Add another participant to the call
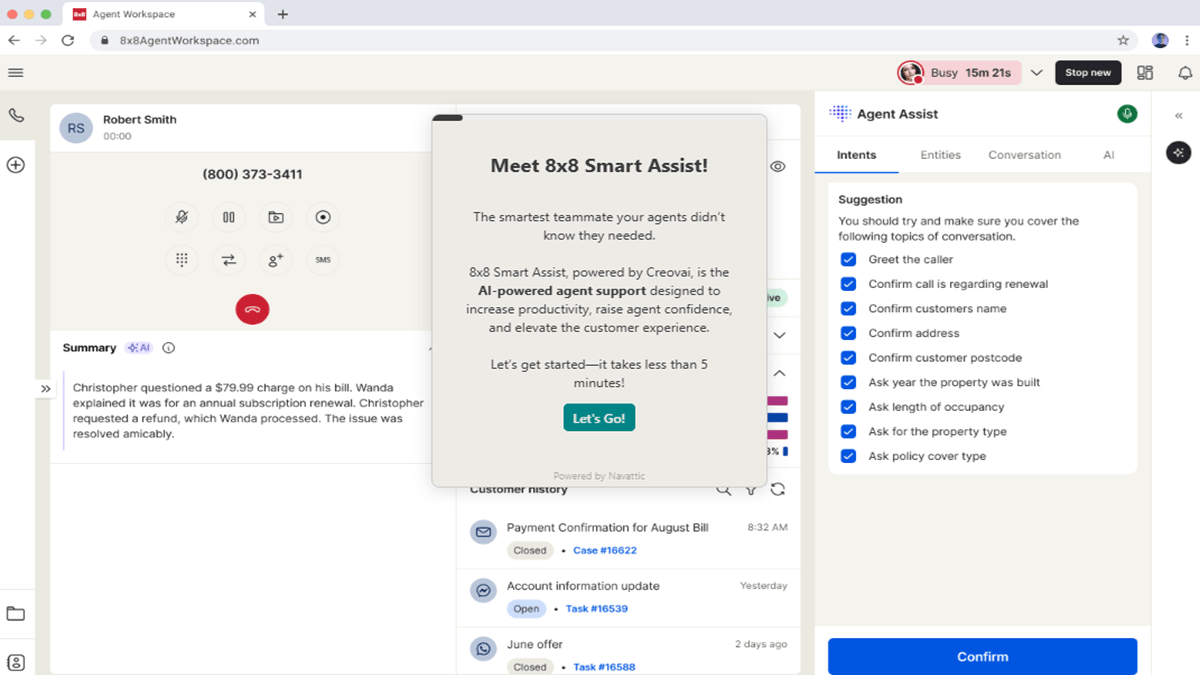 (x=275, y=260)
